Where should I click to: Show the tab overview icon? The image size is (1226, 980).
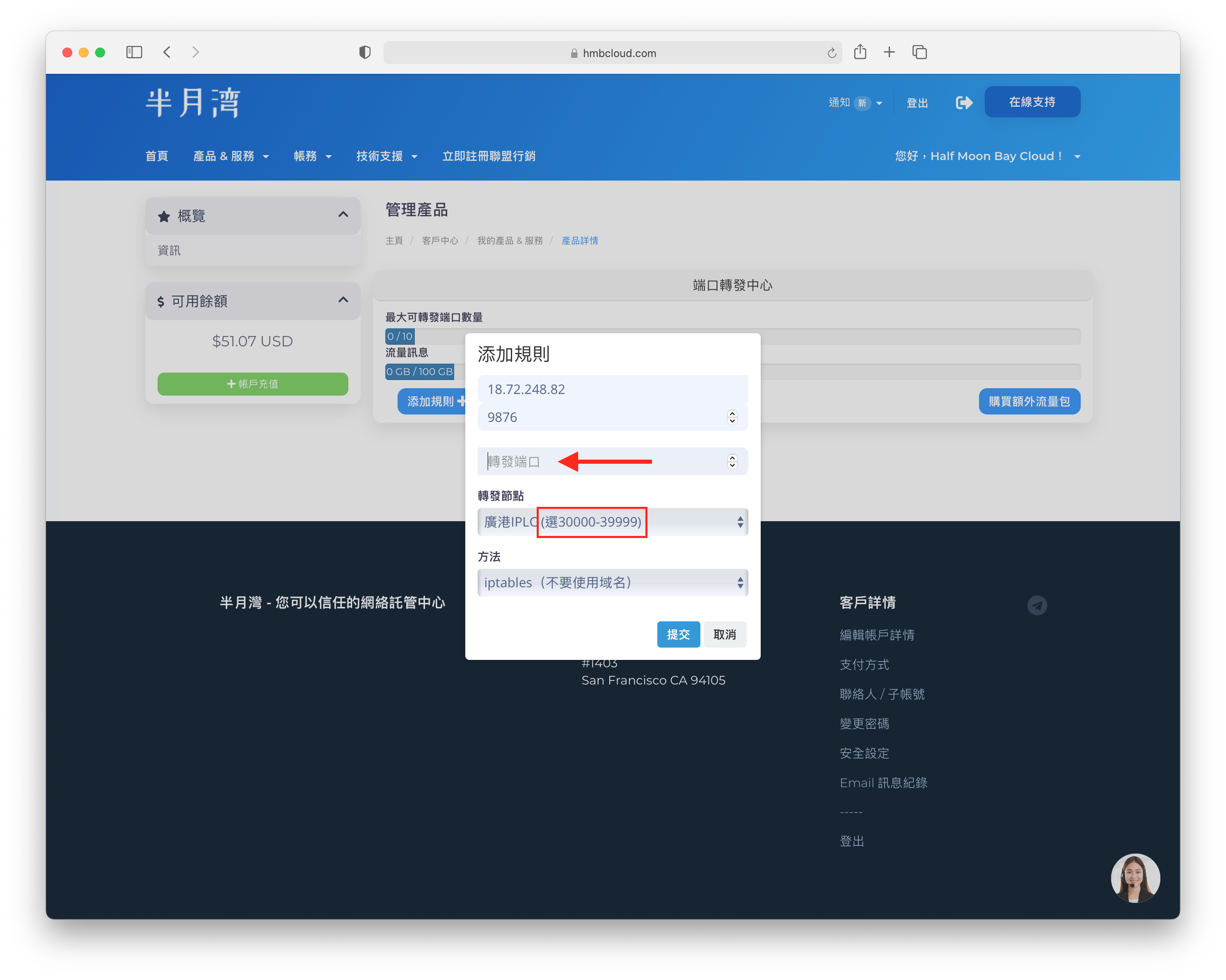(x=919, y=53)
